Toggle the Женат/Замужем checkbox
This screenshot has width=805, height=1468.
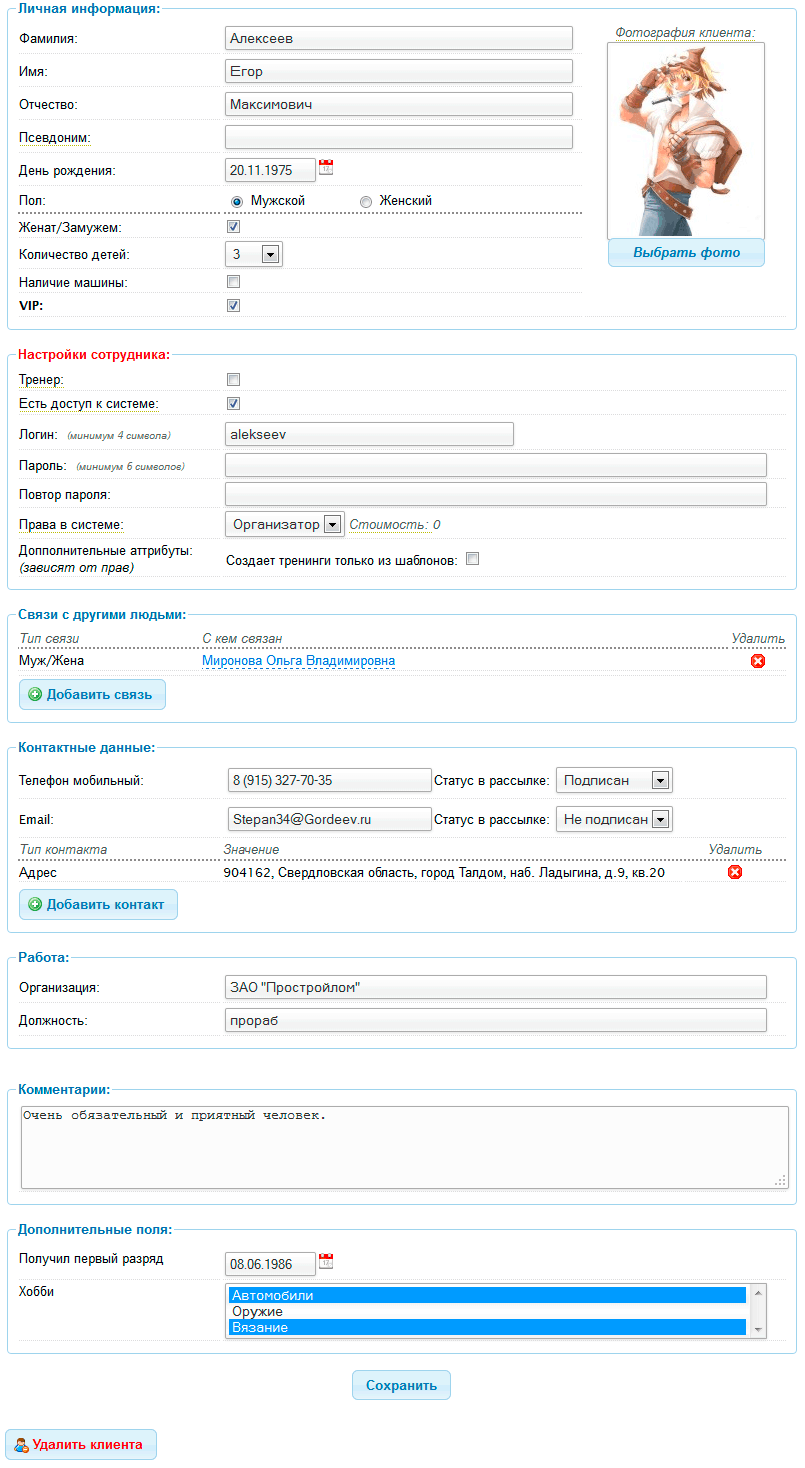click(234, 227)
